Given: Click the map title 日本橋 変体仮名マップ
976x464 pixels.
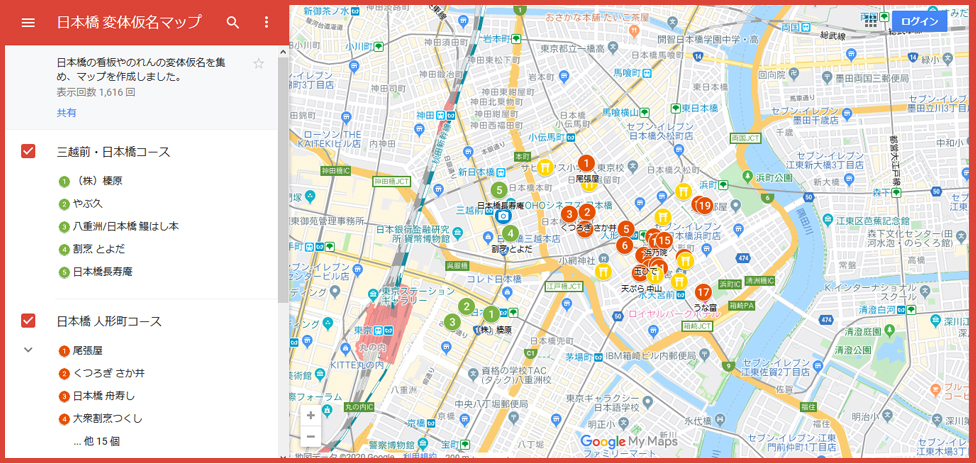Looking at the screenshot, I should 129,22.
